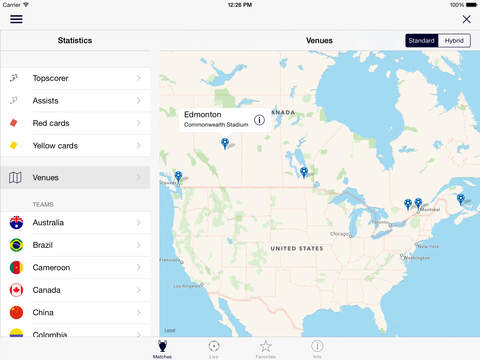Open Red cards statistics
The width and height of the screenshot is (480, 360).
(75, 123)
